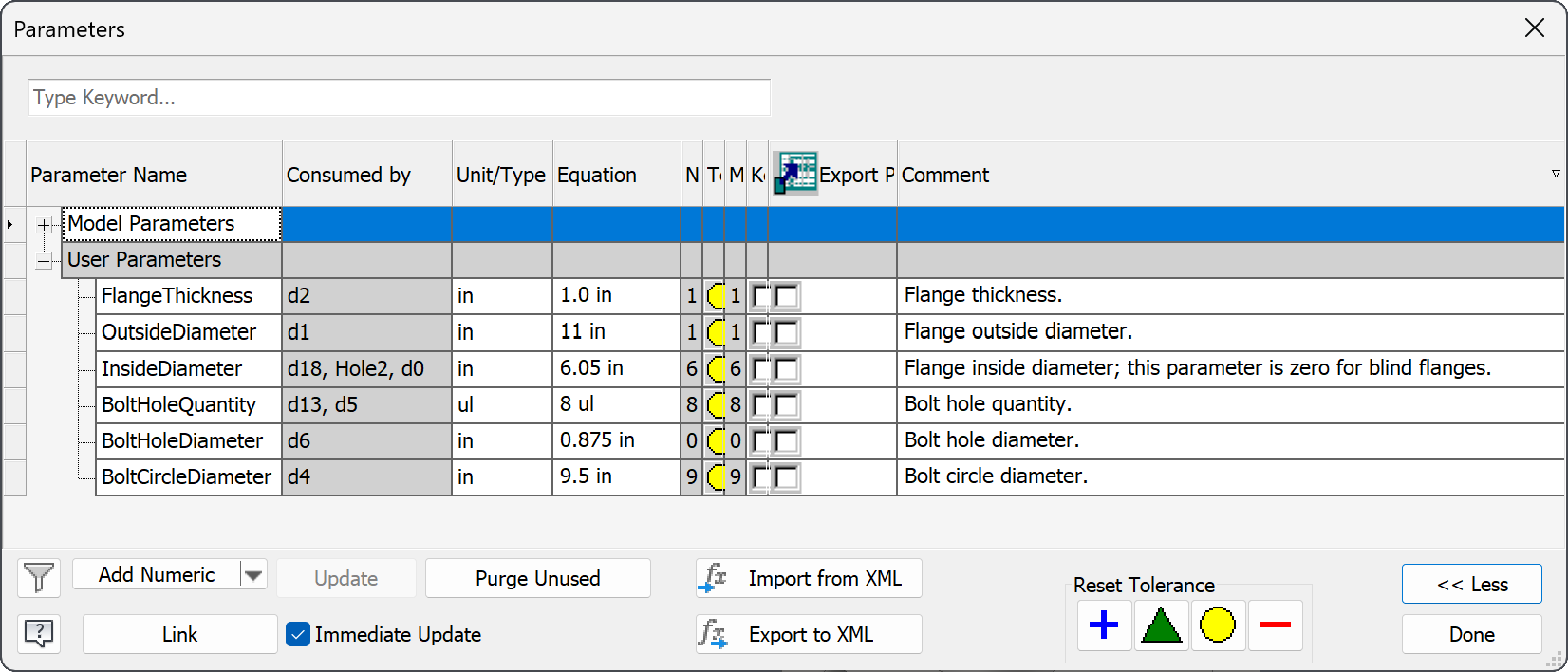The width and height of the screenshot is (1568, 672).
Task: Click the greyed-out Update button
Action: 346,578
